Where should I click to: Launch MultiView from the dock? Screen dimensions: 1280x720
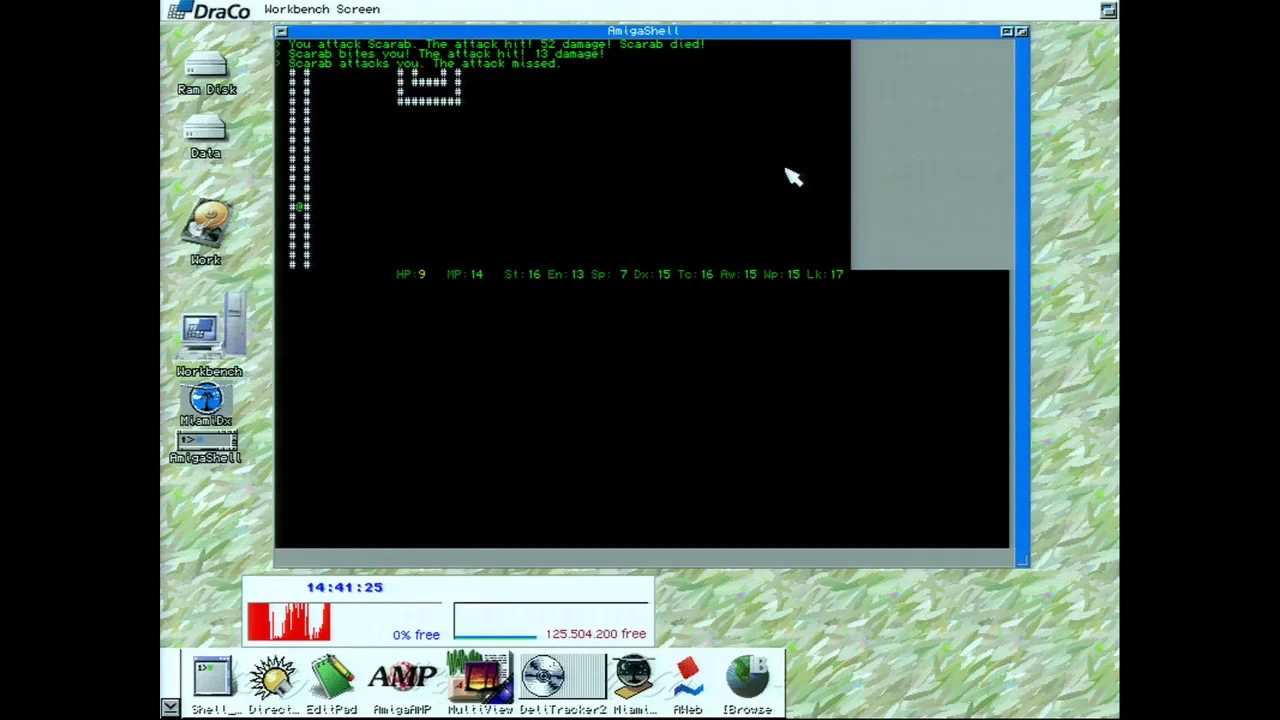[480, 684]
